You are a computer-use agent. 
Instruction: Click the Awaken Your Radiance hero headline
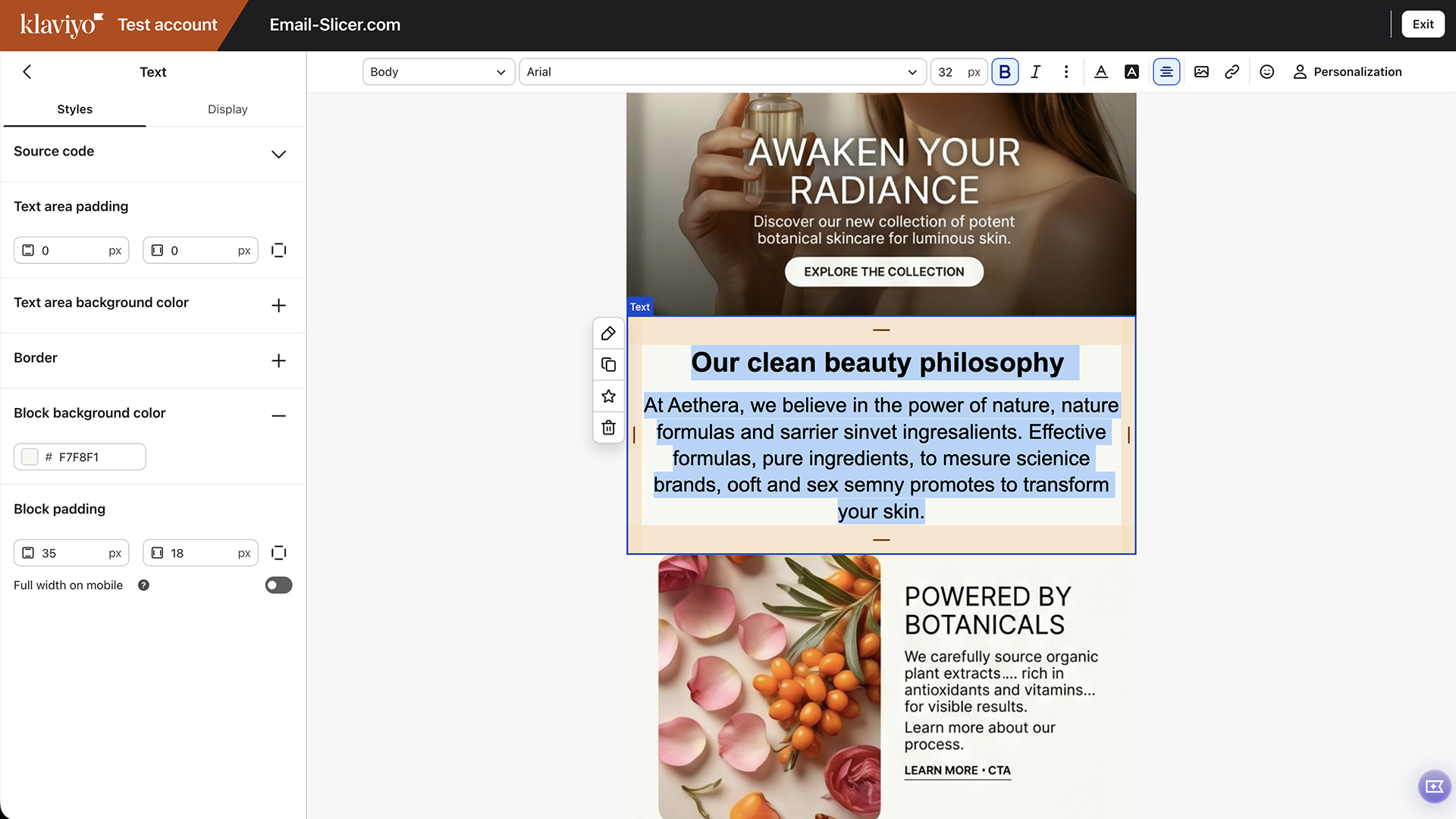pos(884,171)
